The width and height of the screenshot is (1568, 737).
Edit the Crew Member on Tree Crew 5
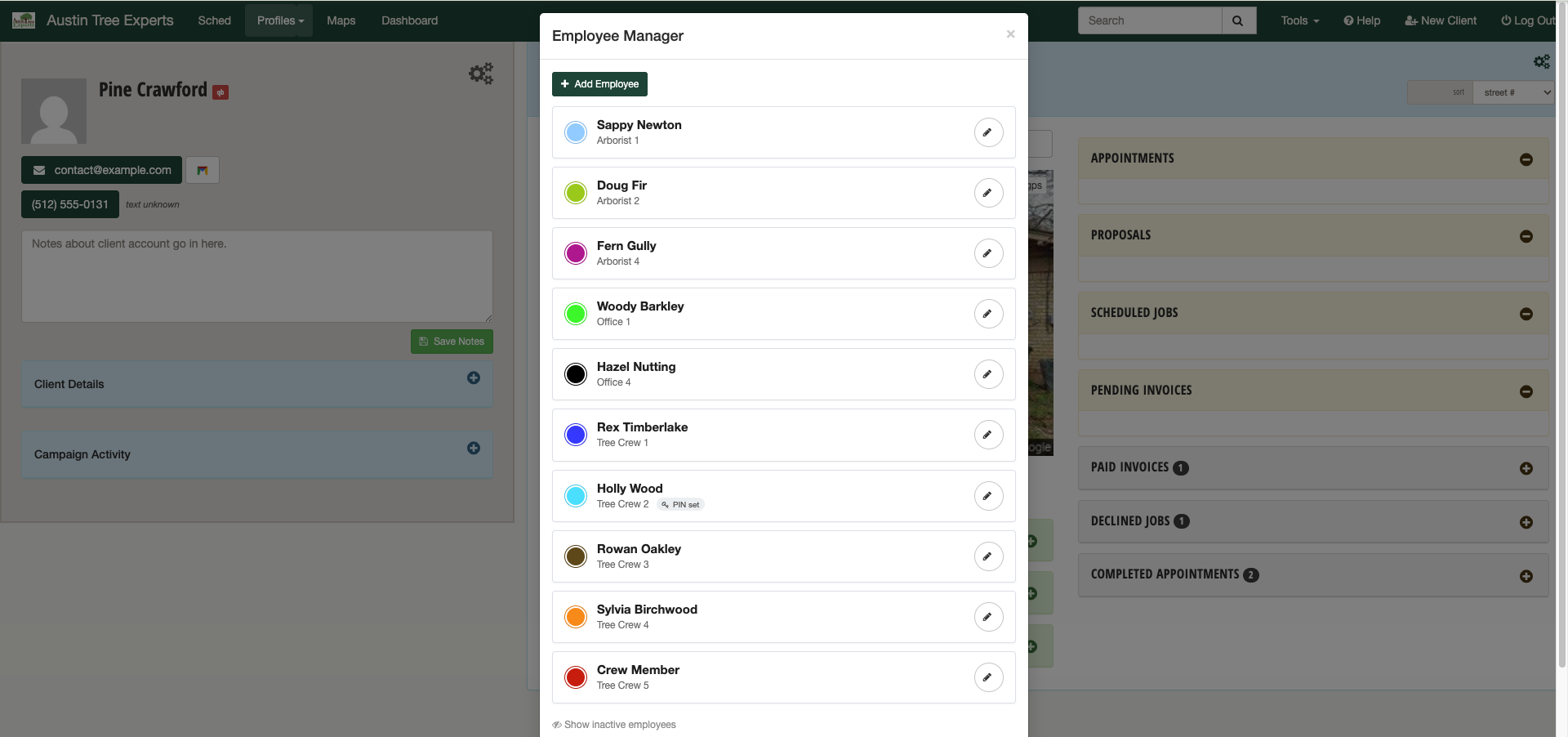pyautogui.click(x=988, y=677)
